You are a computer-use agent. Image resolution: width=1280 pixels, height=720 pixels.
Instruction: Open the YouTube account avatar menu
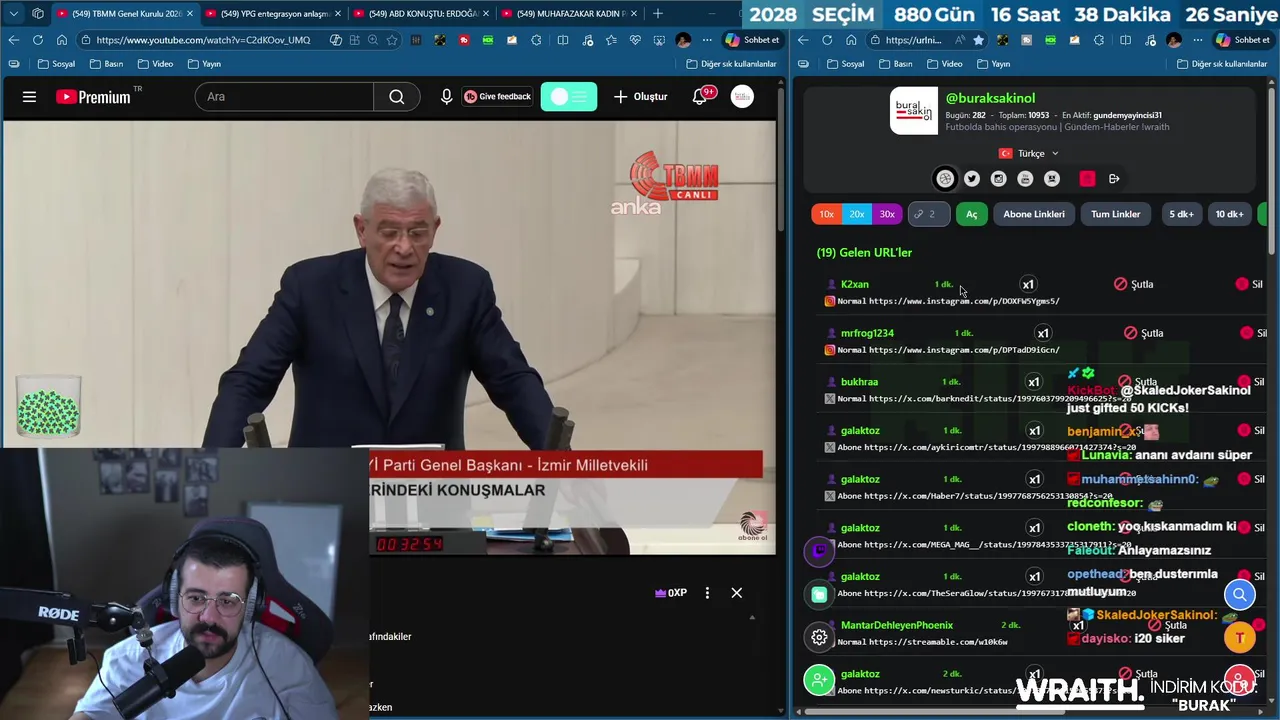point(742,97)
